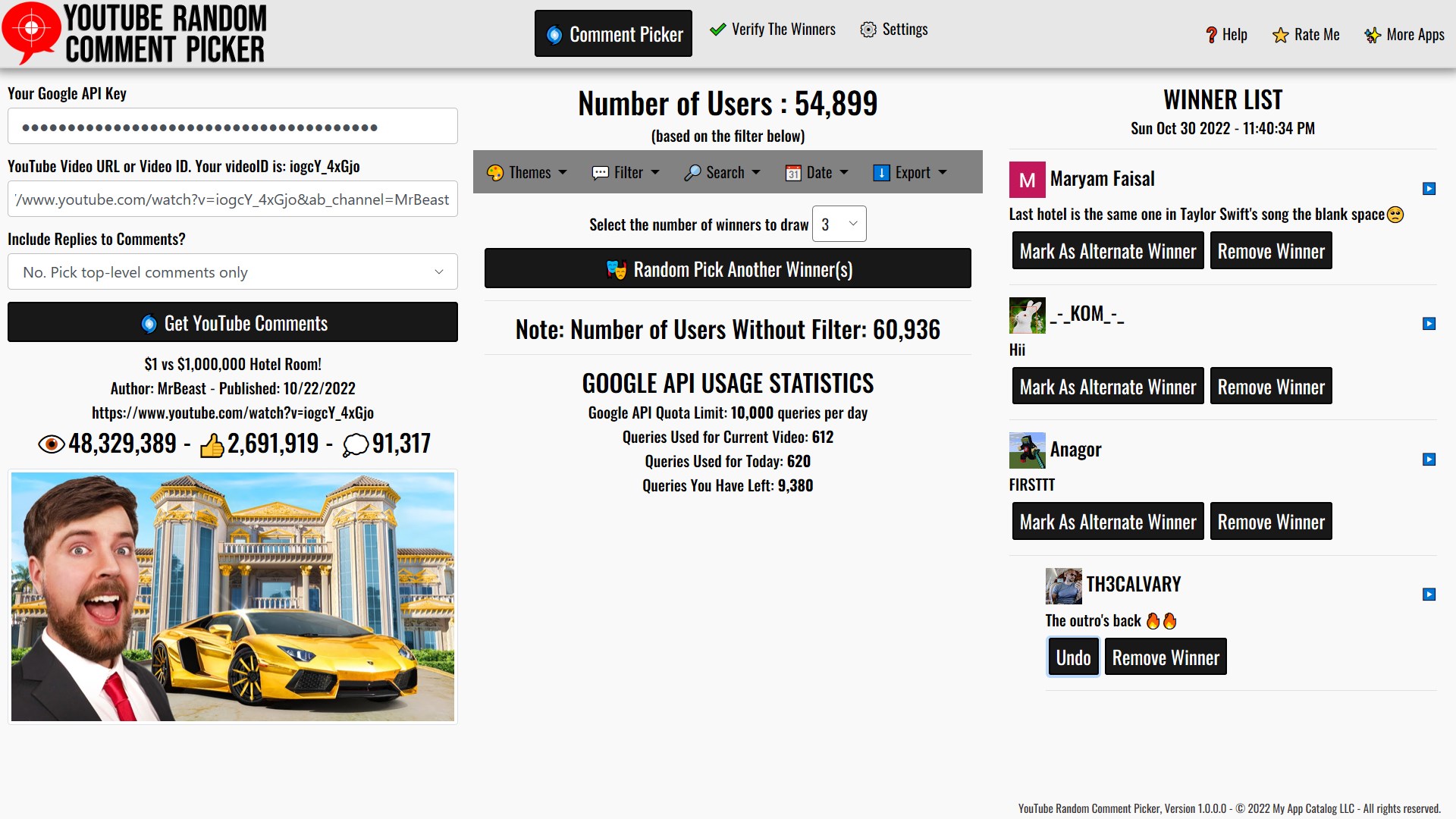This screenshot has width=1456, height=819.
Task: Click the MrBeast video thumbnail
Action: coord(232,597)
